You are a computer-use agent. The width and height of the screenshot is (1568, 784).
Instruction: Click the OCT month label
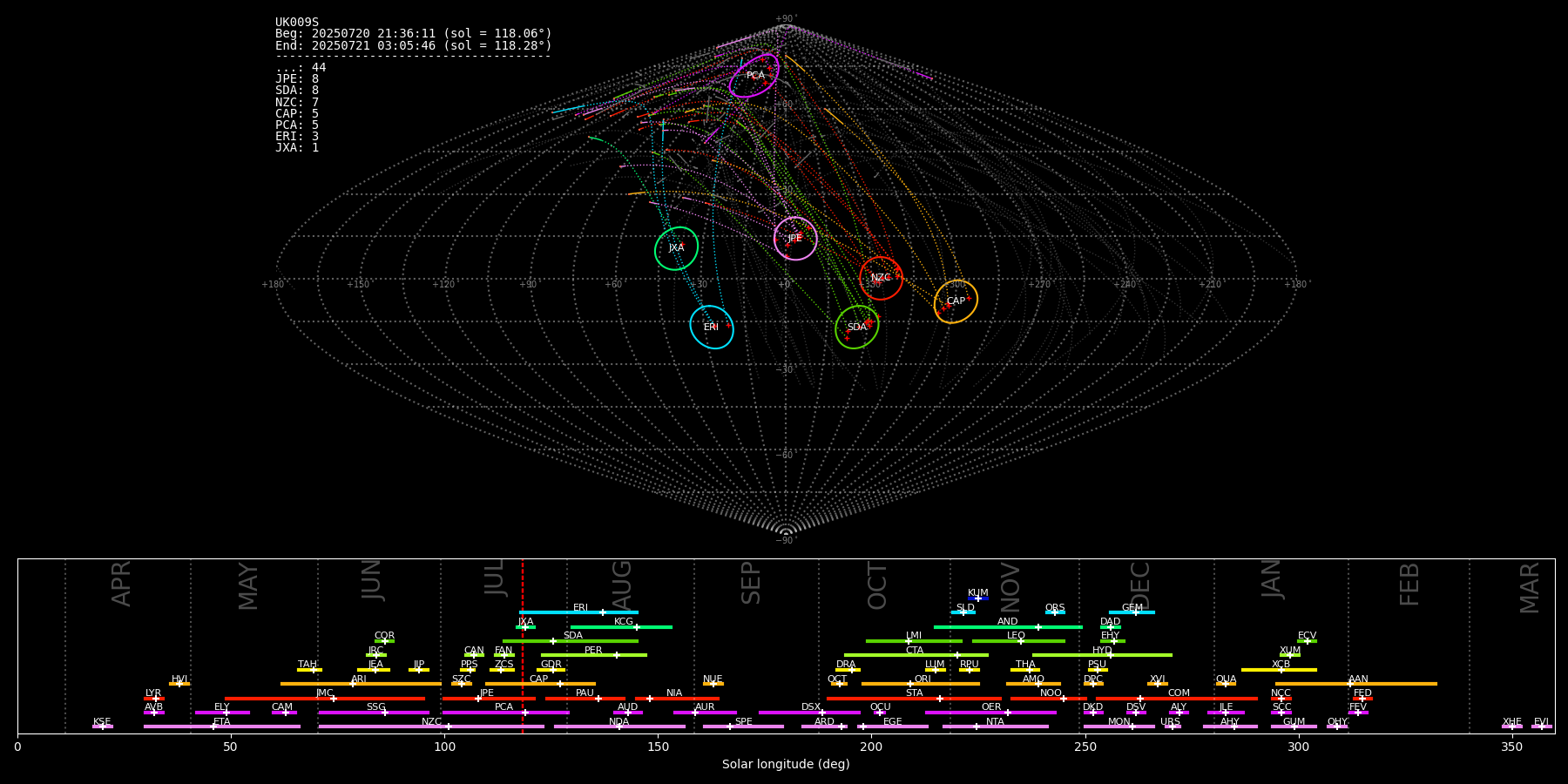pyautogui.click(x=878, y=585)
